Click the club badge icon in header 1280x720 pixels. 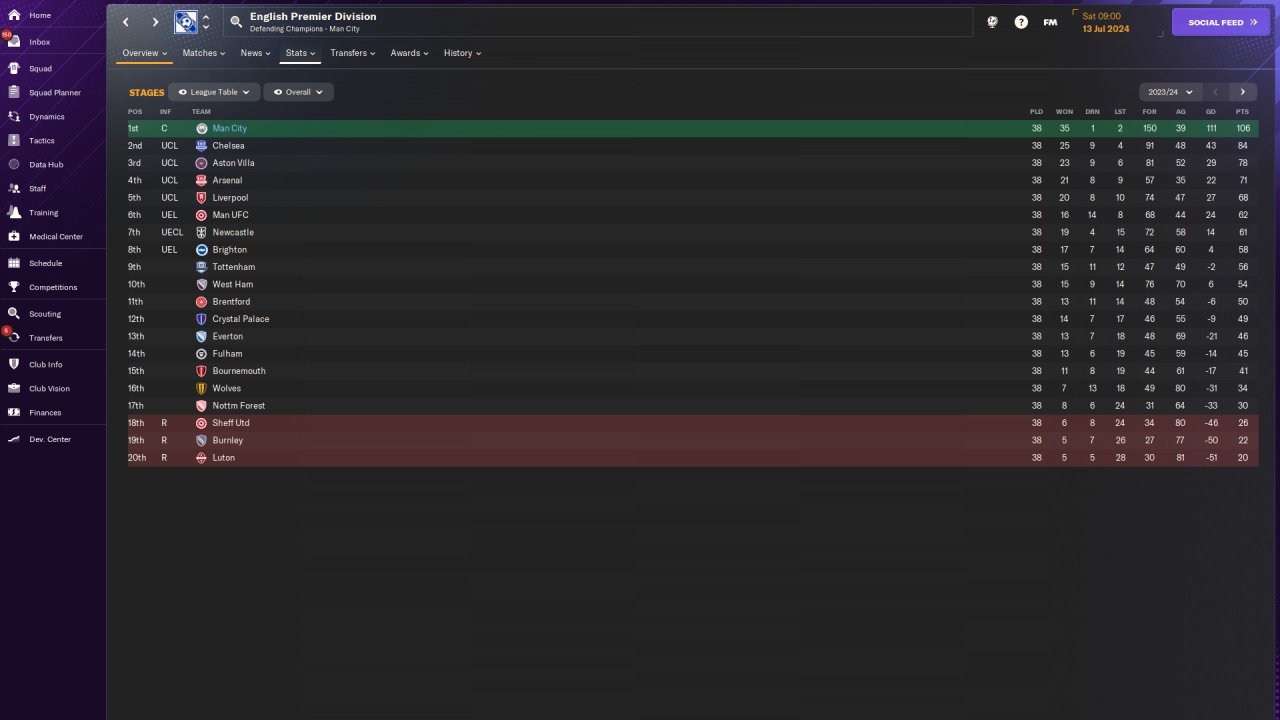(186, 22)
